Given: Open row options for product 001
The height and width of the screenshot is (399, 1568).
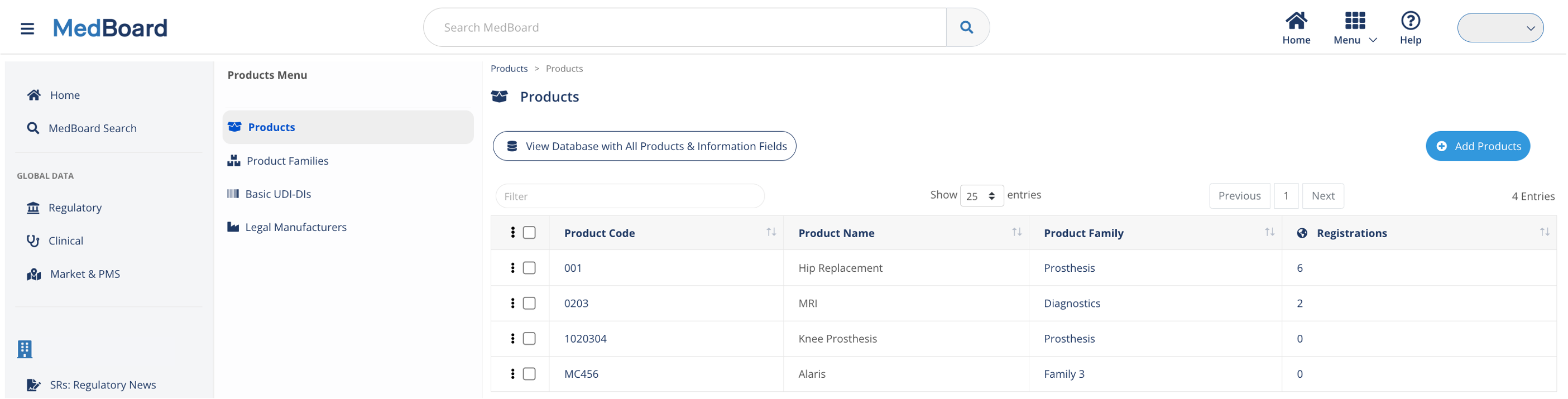Looking at the screenshot, I should tap(513, 268).
